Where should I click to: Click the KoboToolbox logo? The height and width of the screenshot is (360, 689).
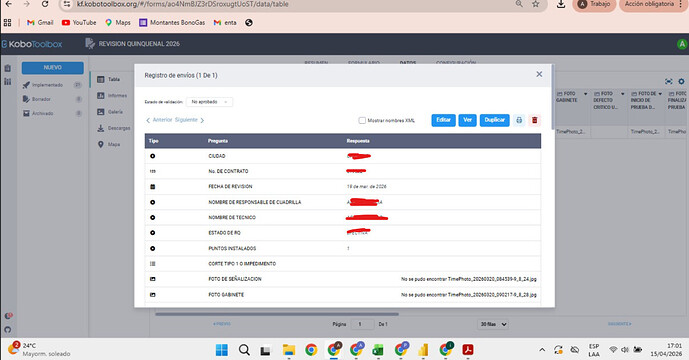[32, 44]
